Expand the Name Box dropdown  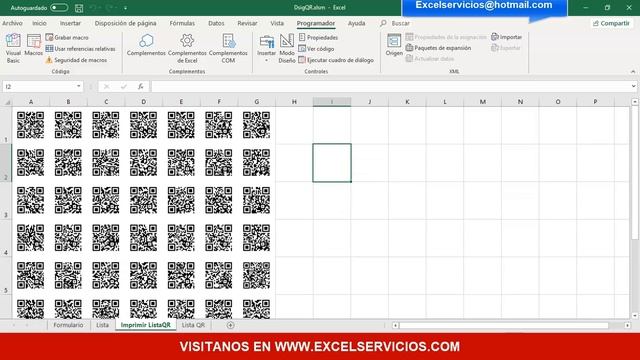tap(78, 87)
